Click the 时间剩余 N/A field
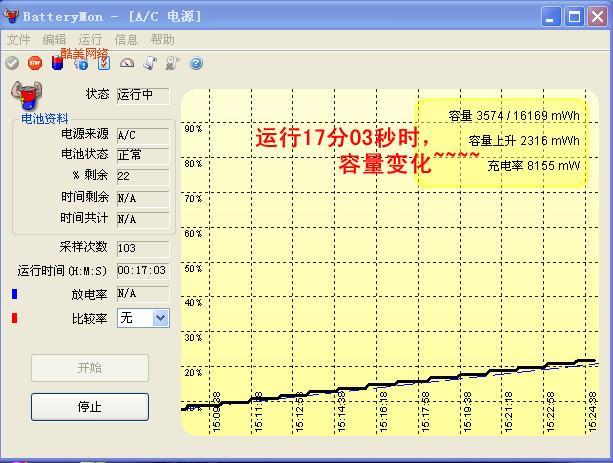Viewport: 613px width, 463px height. coord(143,198)
